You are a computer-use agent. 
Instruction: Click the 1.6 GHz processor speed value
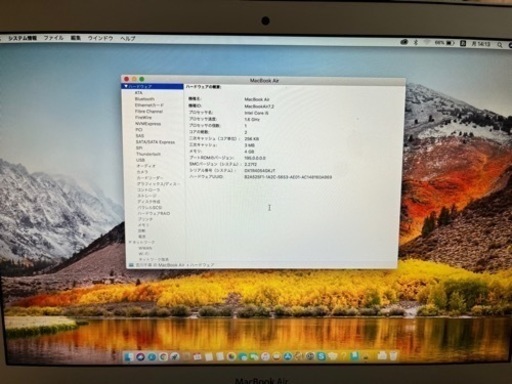(252, 119)
